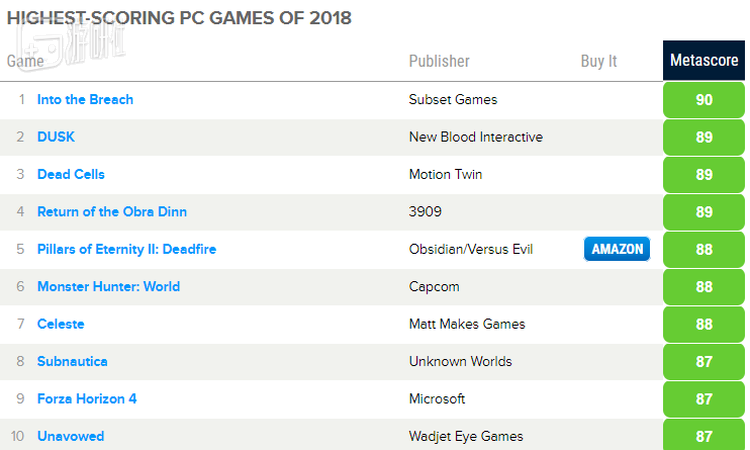This screenshot has width=750, height=450.
Task: Select Return of the Obra Dinn link
Action: tap(112, 211)
